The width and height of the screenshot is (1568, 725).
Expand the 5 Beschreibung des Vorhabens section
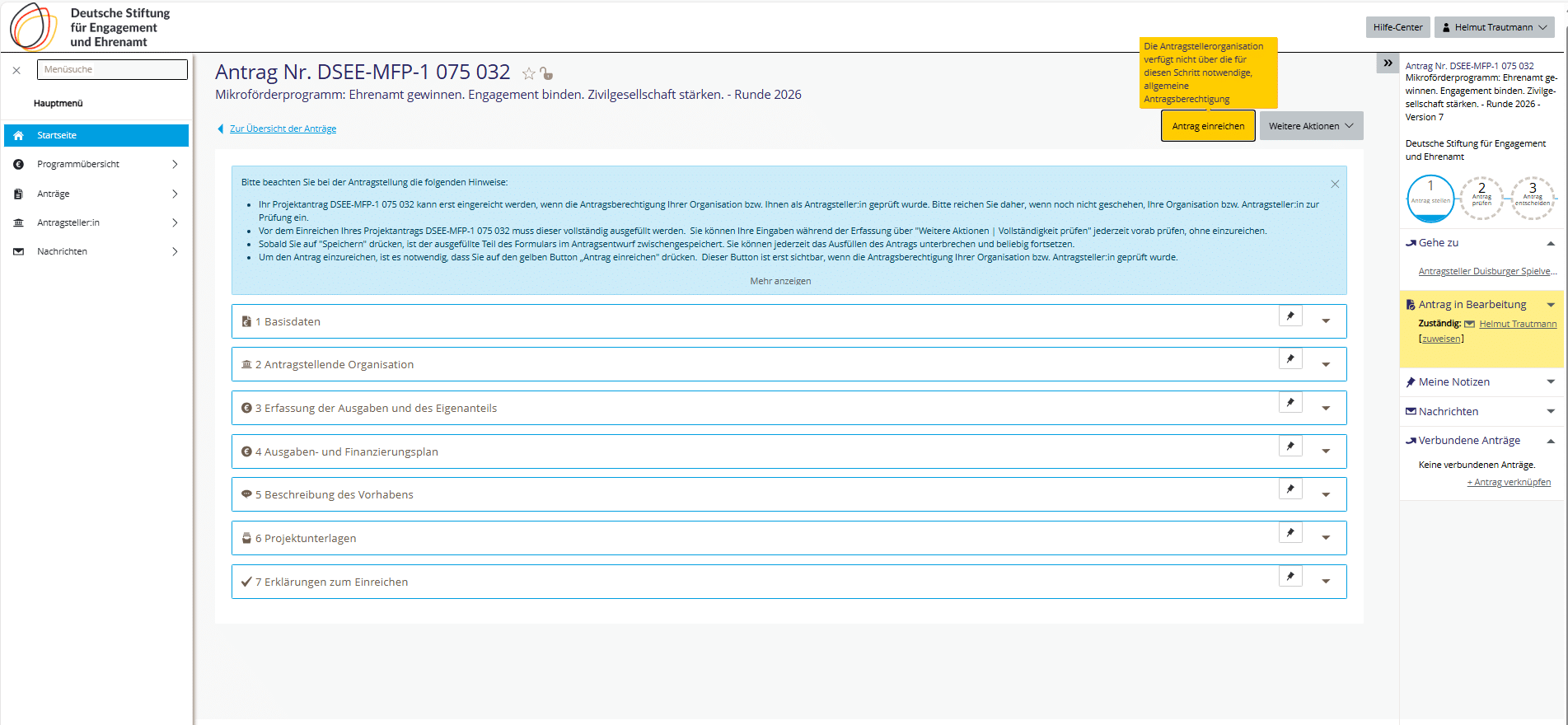click(1326, 495)
